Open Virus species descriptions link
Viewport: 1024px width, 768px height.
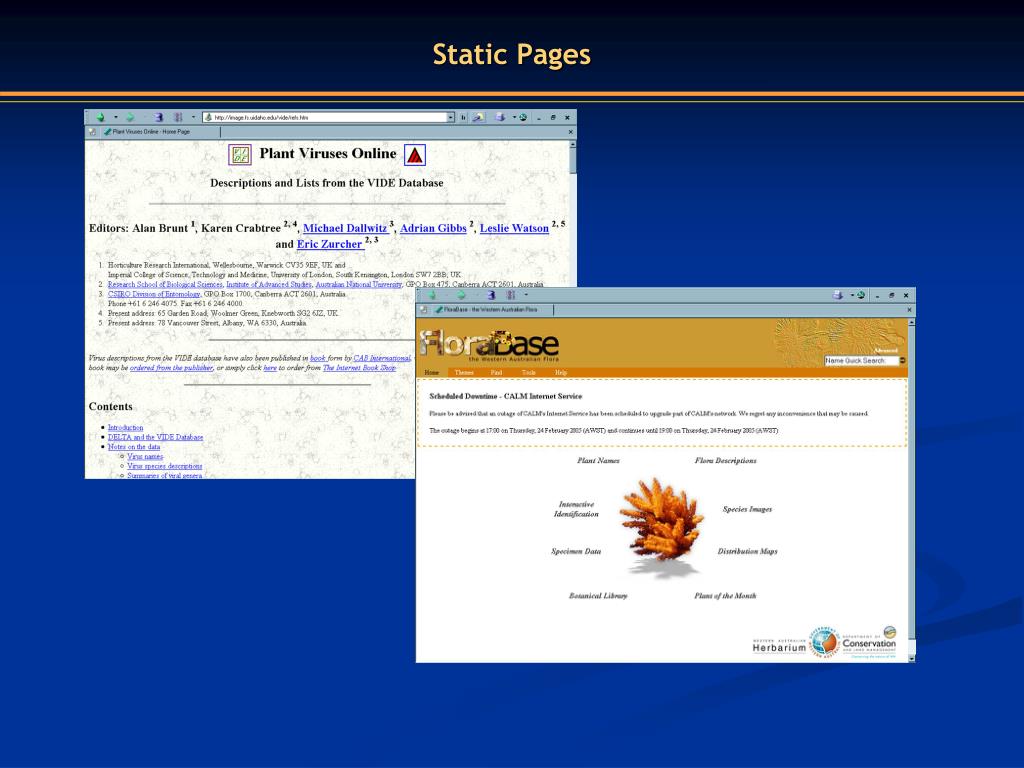(165, 466)
